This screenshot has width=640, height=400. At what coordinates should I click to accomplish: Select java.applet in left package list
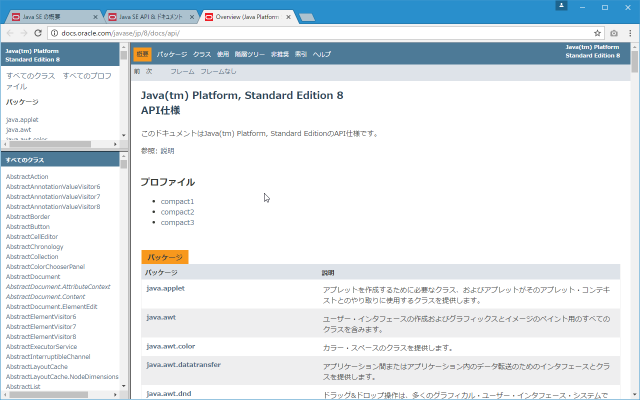pyautogui.click(x=22, y=120)
